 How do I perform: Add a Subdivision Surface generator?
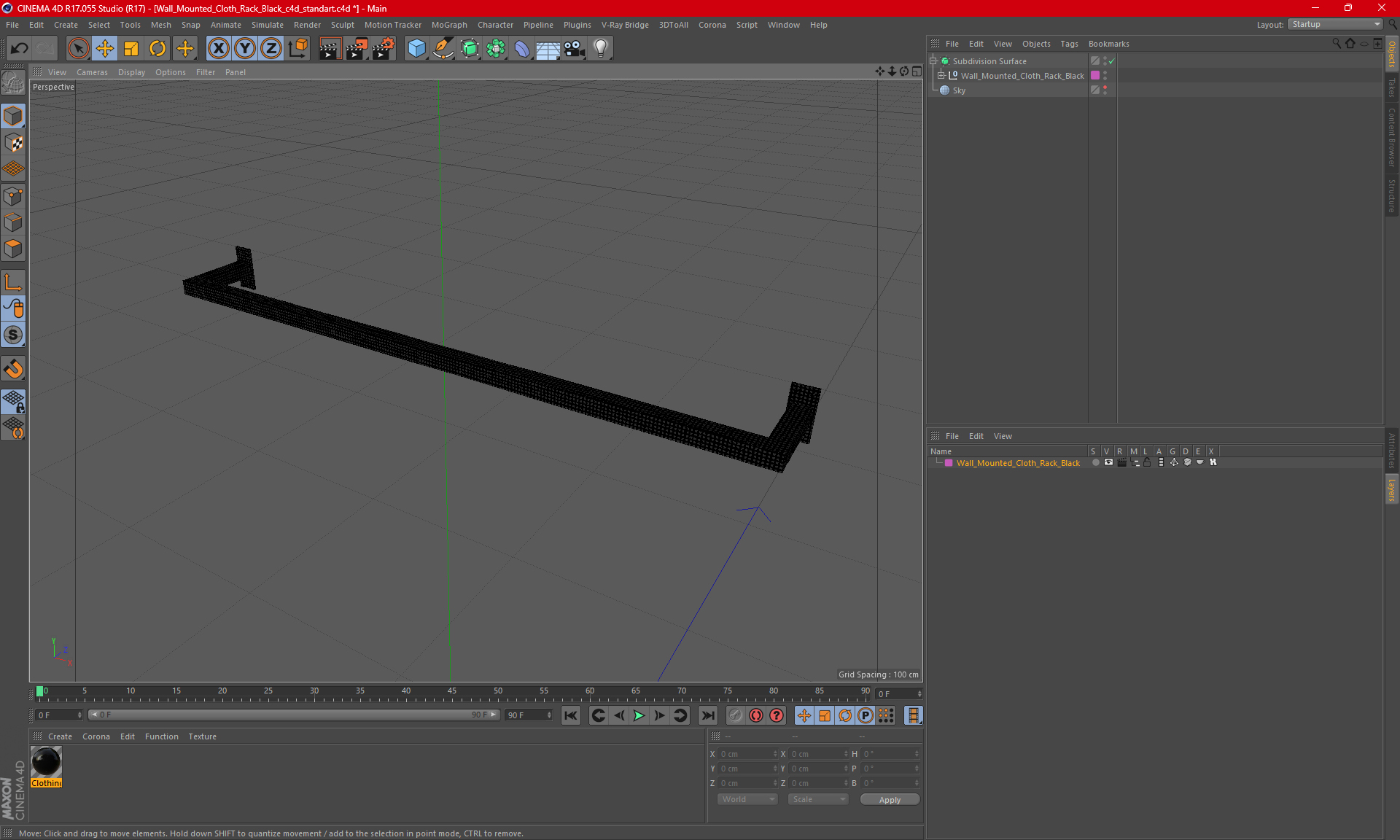470,48
